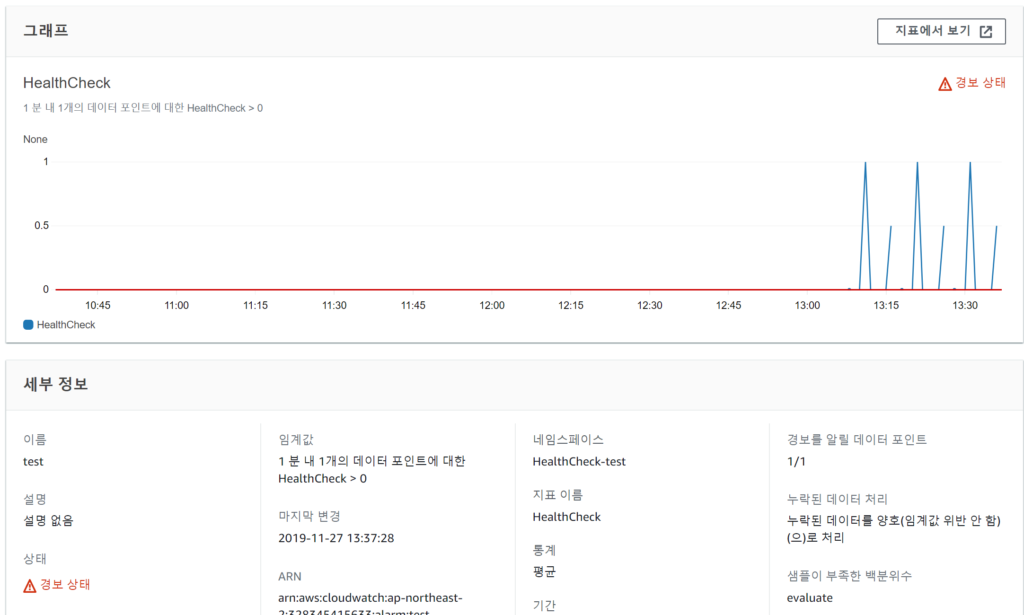Click the evaluate value under 샘플이 부족한 백분위수
This screenshot has width=1024, height=615.
point(811,598)
